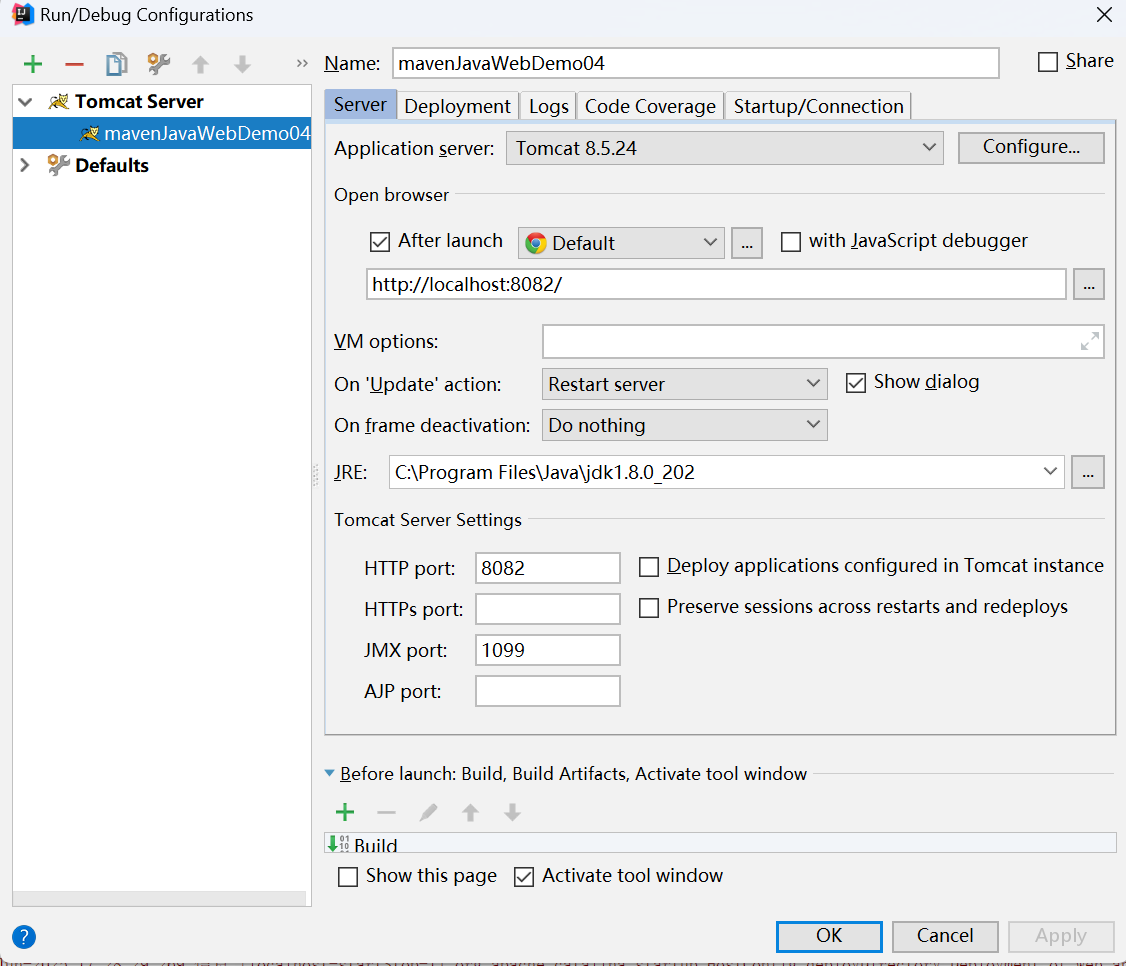Add a Before launch task with the green plus
The width and height of the screenshot is (1126, 966).
coord(345,812)
